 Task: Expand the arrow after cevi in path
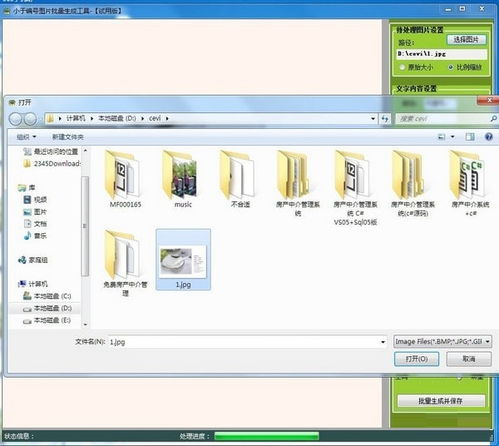[167, 118]
